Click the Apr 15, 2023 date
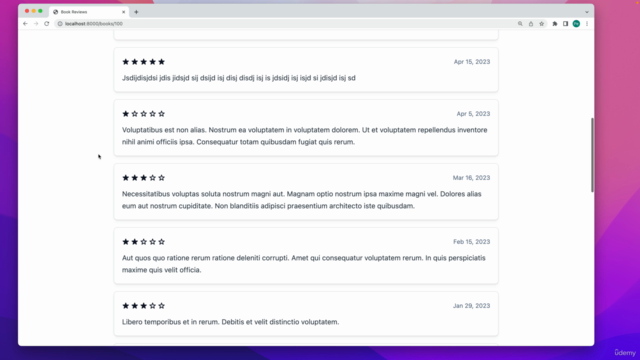 472,62
